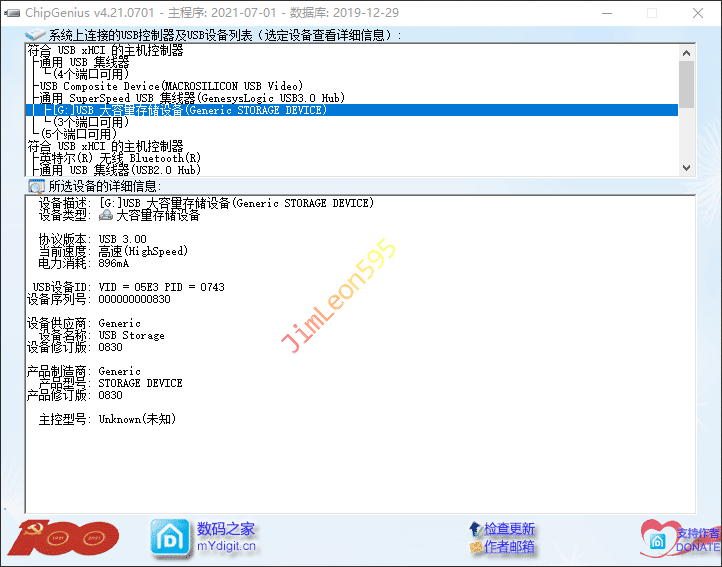This screenshot has width=722, height=567.
Task: Click the USB device list header icon
Action: point(35,35)
